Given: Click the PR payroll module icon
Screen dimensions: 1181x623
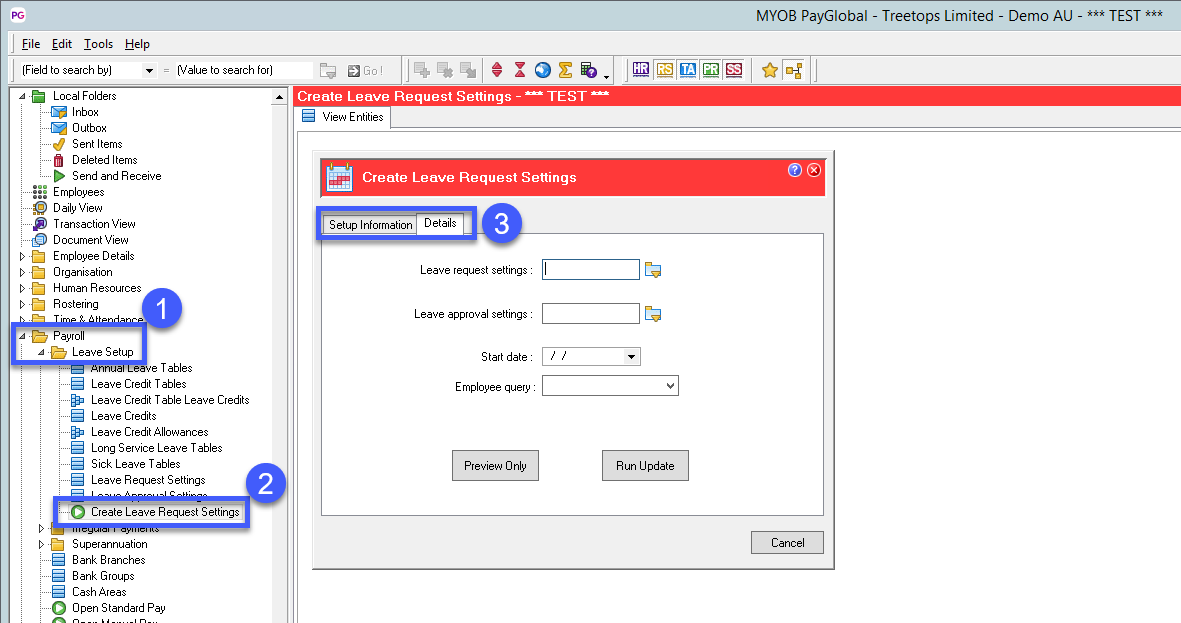Looking at the screenshot, I should [710, 70].
